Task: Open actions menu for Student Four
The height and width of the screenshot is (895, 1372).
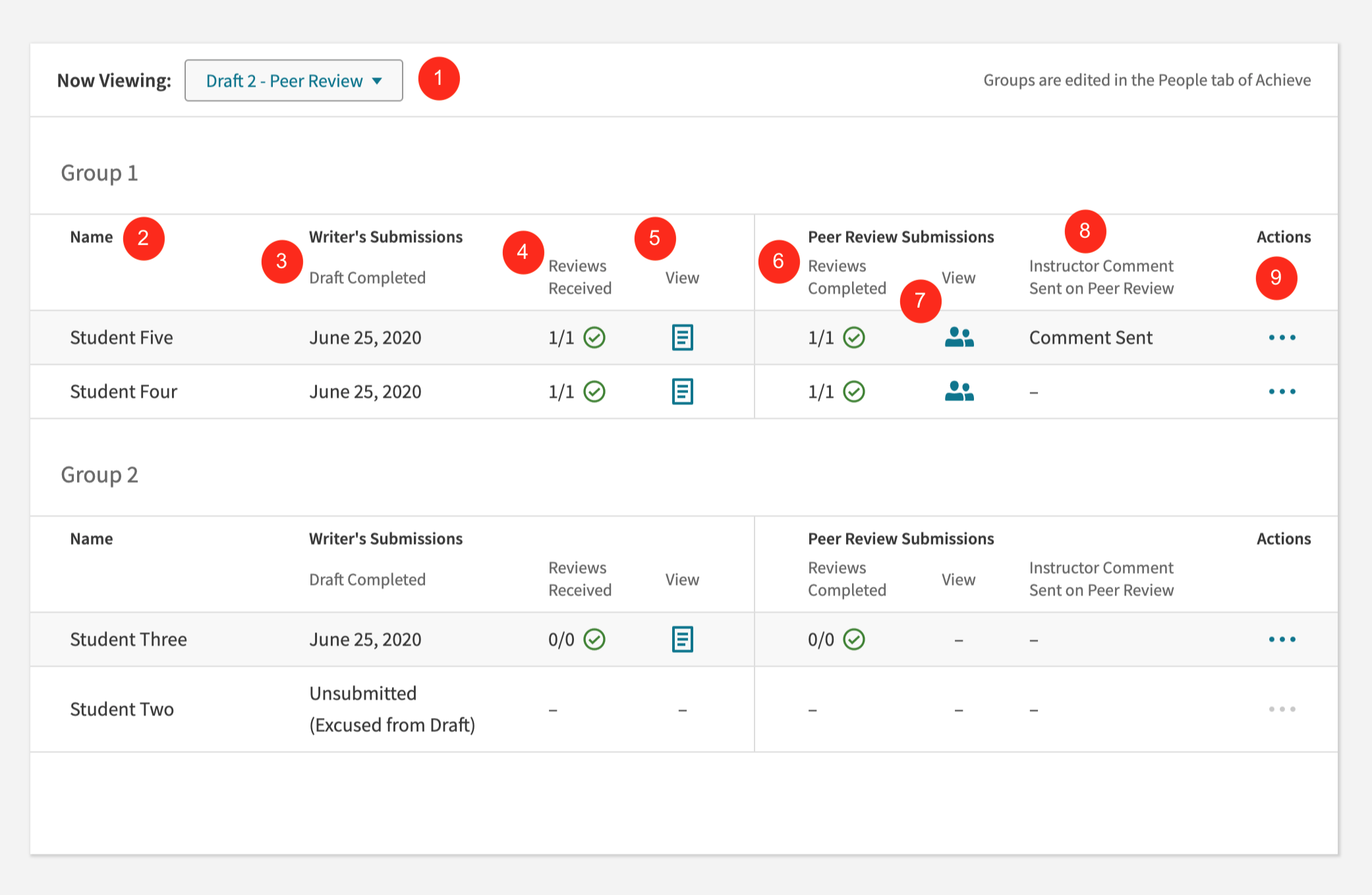Action: click(1282, 391)
